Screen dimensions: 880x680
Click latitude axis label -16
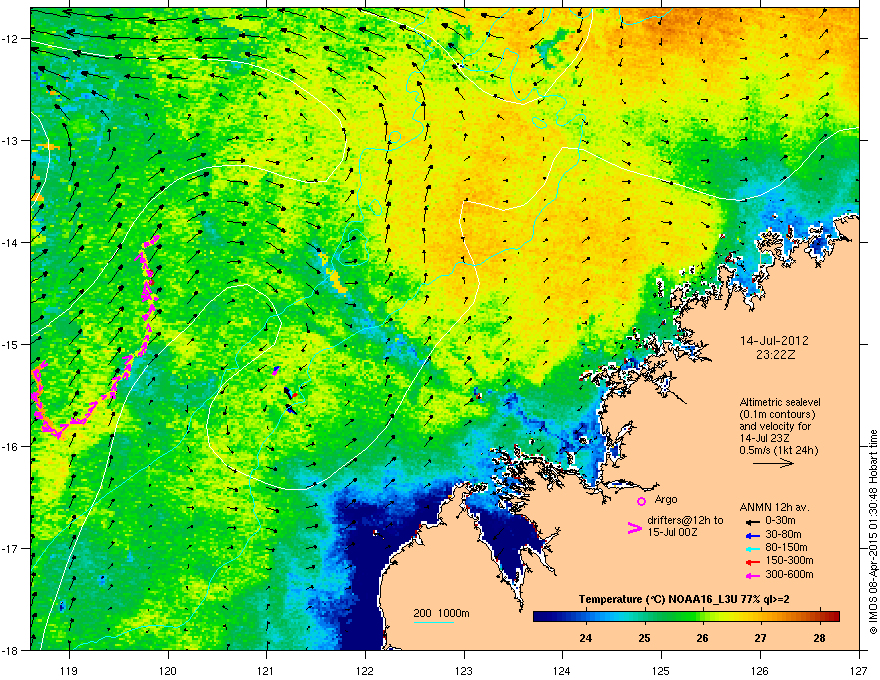point(10,447)
